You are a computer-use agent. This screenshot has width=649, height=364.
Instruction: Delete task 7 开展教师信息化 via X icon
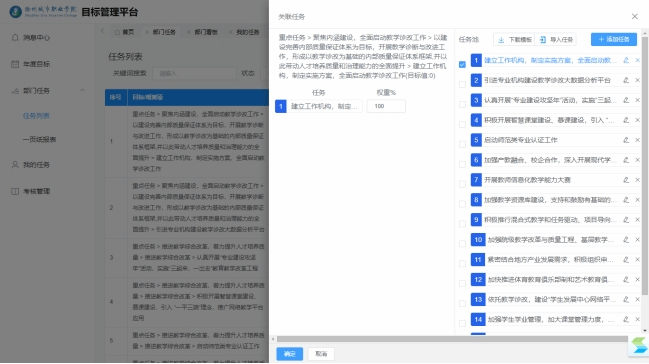(x=637, y=180)
